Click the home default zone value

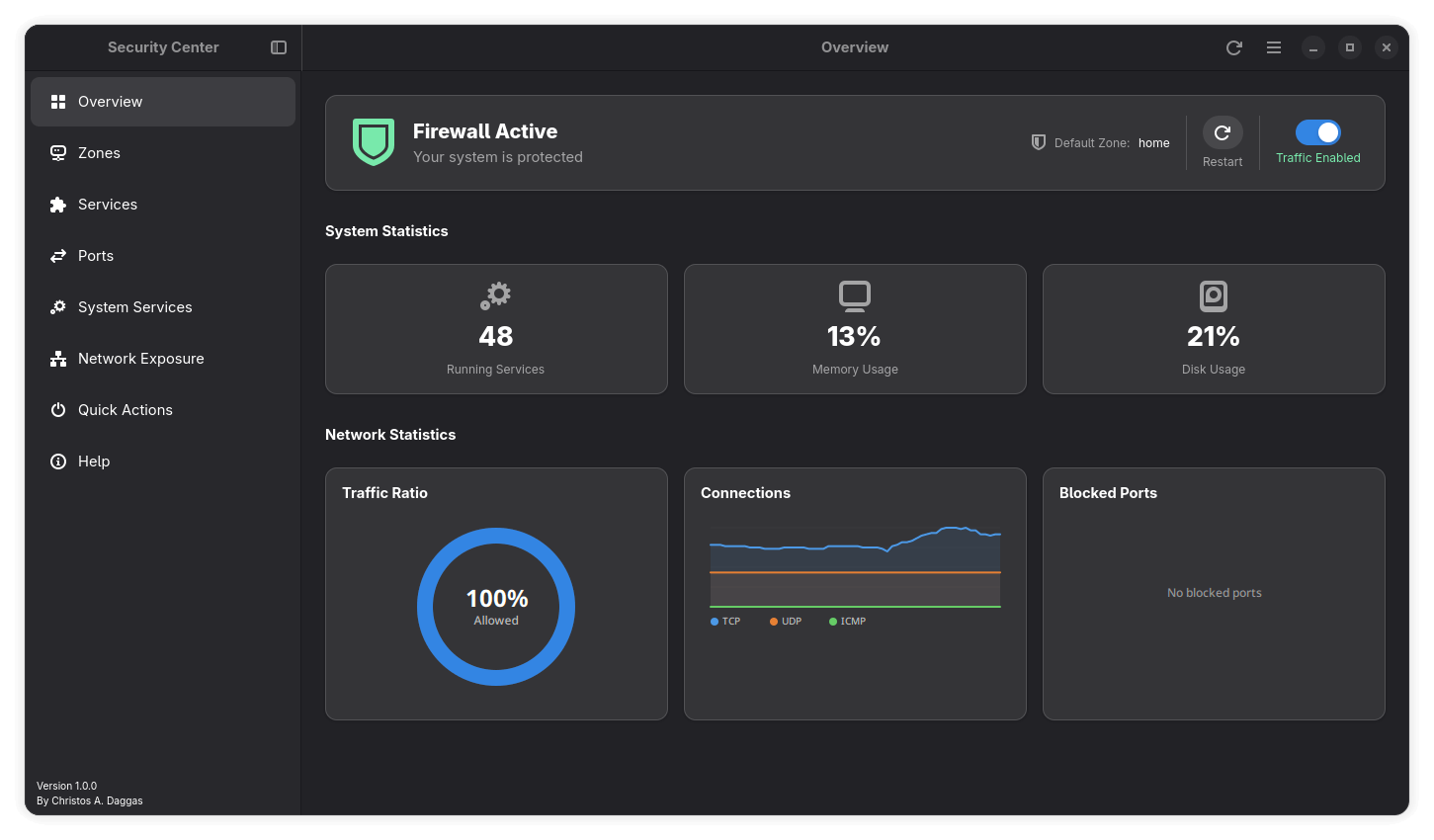[1153, 143]
